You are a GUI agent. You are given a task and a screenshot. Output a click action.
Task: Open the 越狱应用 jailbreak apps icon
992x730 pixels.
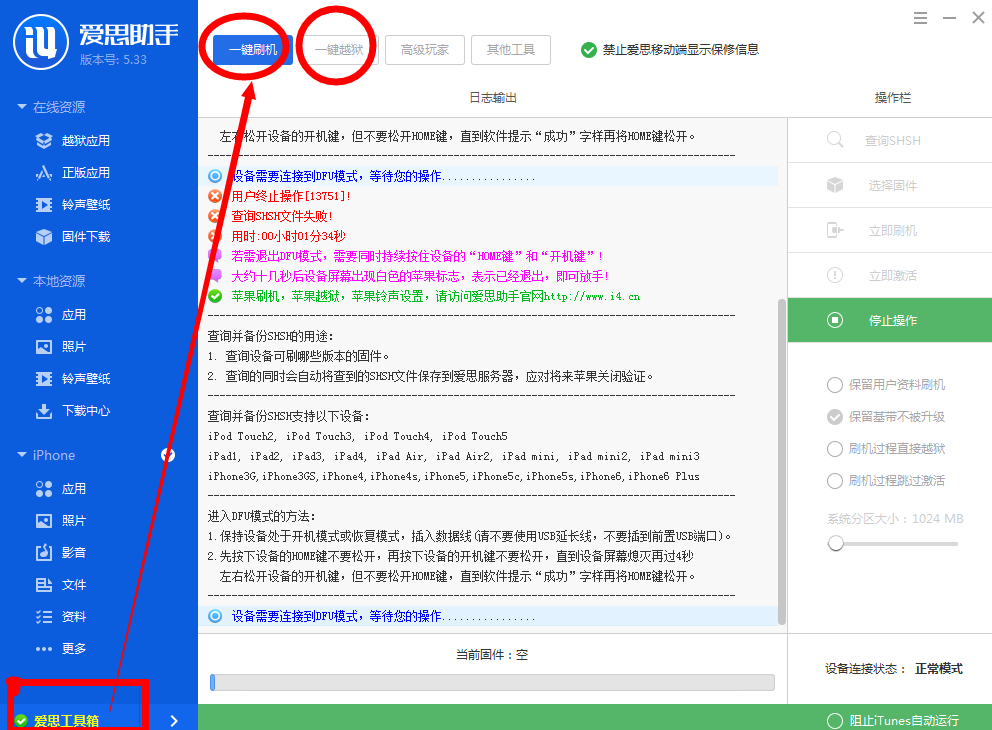tap(44, 140)
